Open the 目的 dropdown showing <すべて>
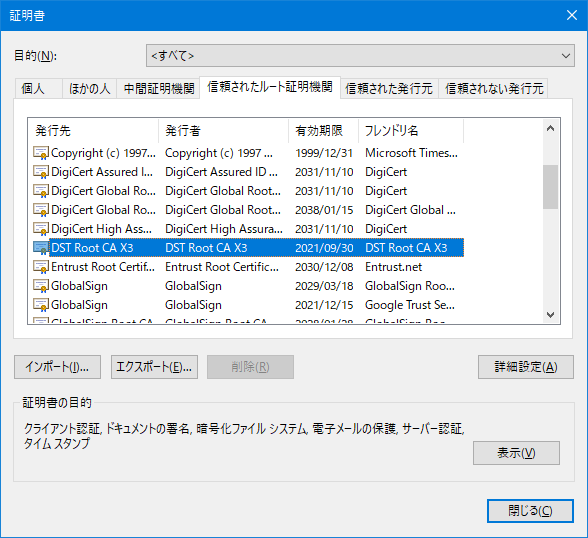The width and height of the screenshot is (588, 538). (360, 55)
